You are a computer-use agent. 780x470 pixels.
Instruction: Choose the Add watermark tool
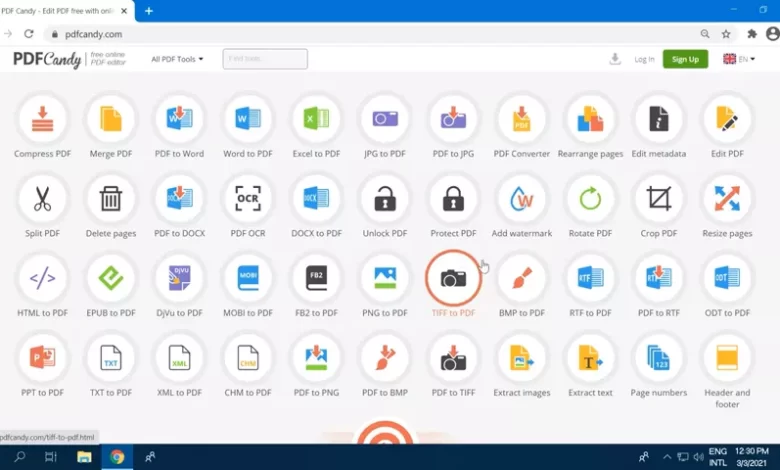coord(521,199)
